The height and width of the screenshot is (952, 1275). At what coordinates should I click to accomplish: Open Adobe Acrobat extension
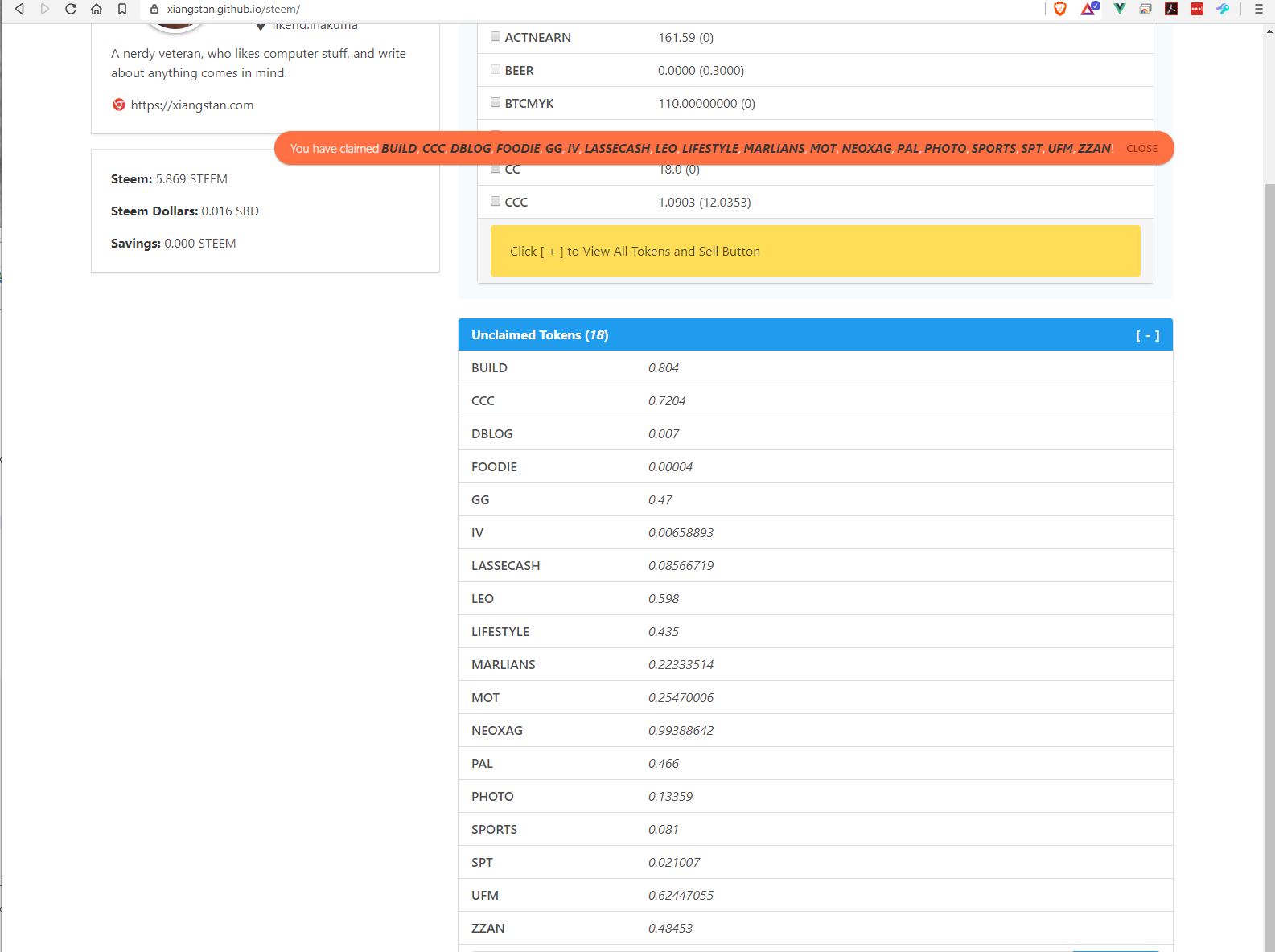[1171, 9]
